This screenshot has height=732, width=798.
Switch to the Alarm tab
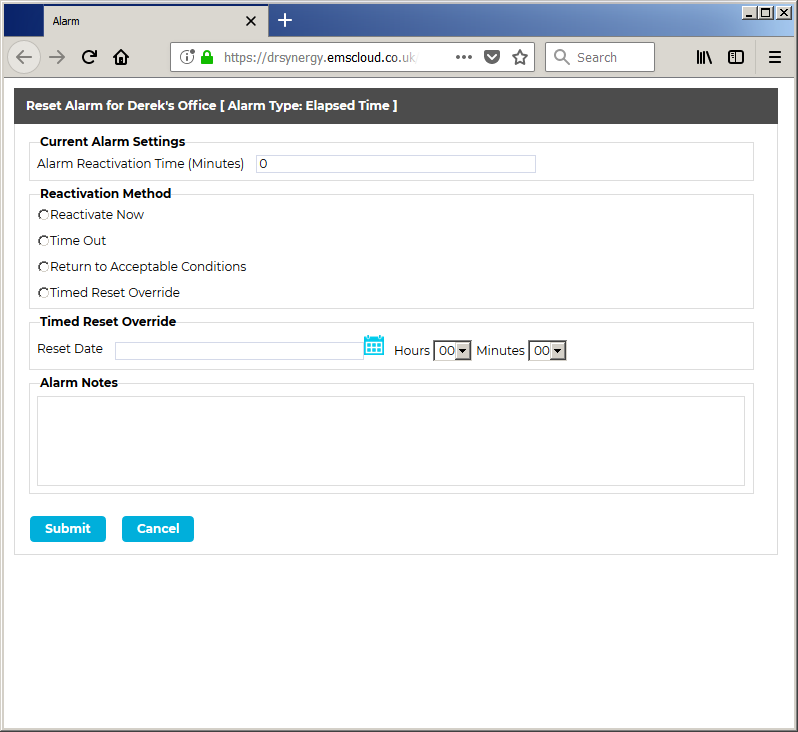point(140,21)
